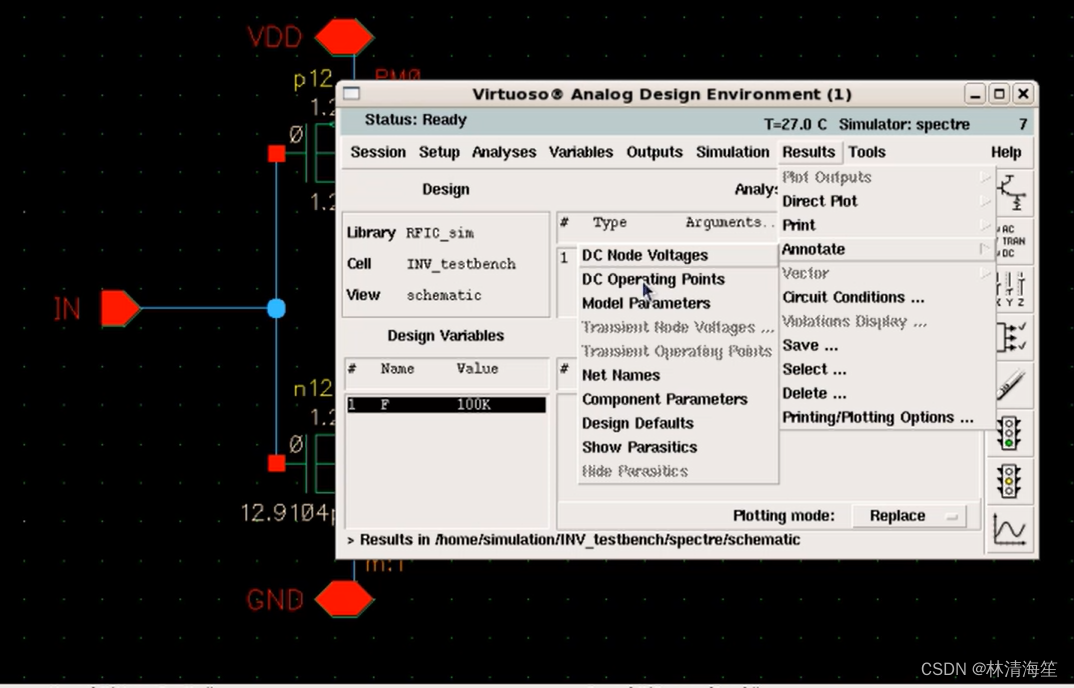
Task: Click the lower red gate terminal square
Action: pyautogui.click(x=277, y=463)
